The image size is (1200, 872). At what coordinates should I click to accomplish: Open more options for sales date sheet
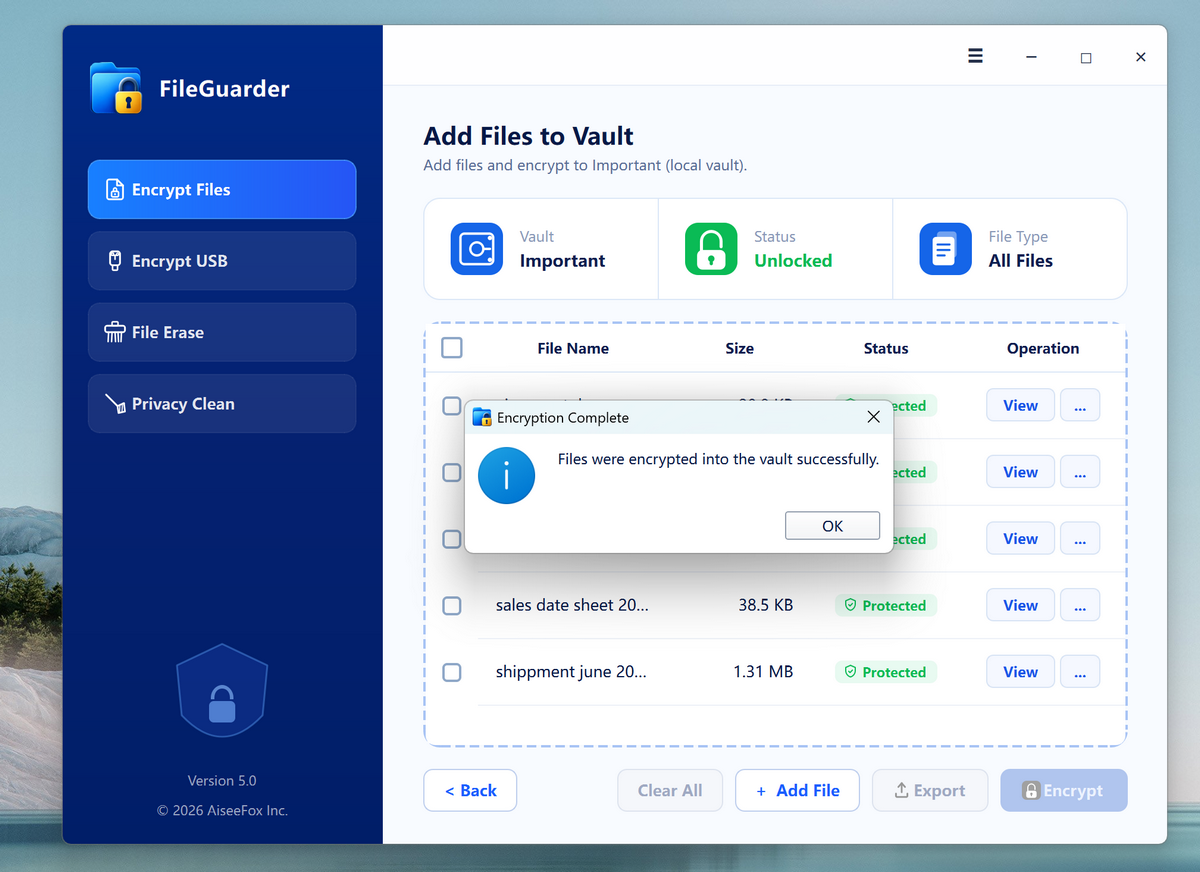tap(1080, 605)
